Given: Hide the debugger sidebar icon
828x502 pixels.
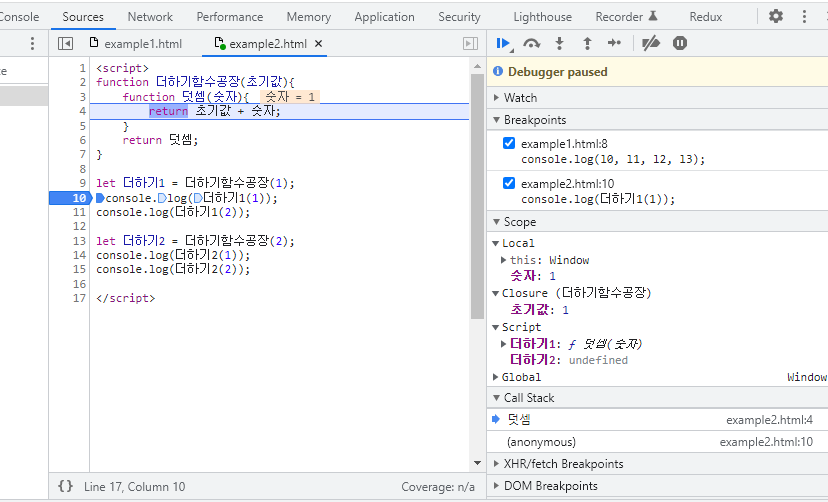Looking at the screenshot, I should pos(470,43).
